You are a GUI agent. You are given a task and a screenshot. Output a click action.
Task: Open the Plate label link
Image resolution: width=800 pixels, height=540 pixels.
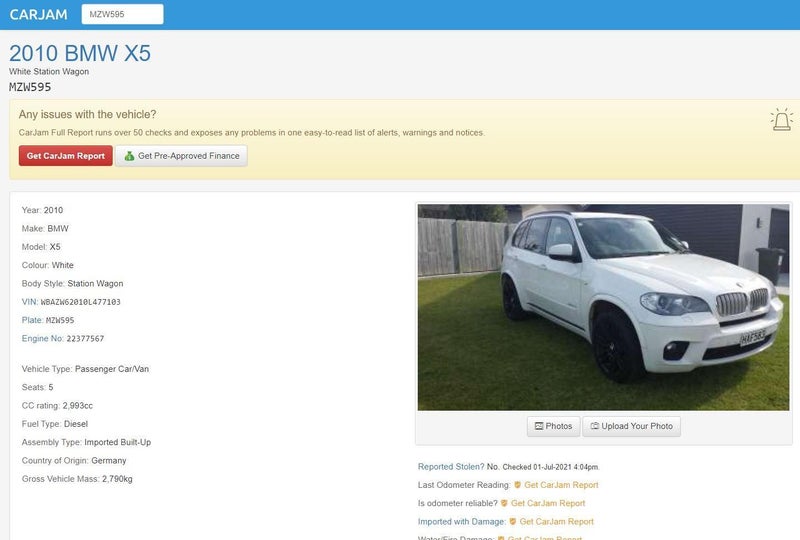32,320
